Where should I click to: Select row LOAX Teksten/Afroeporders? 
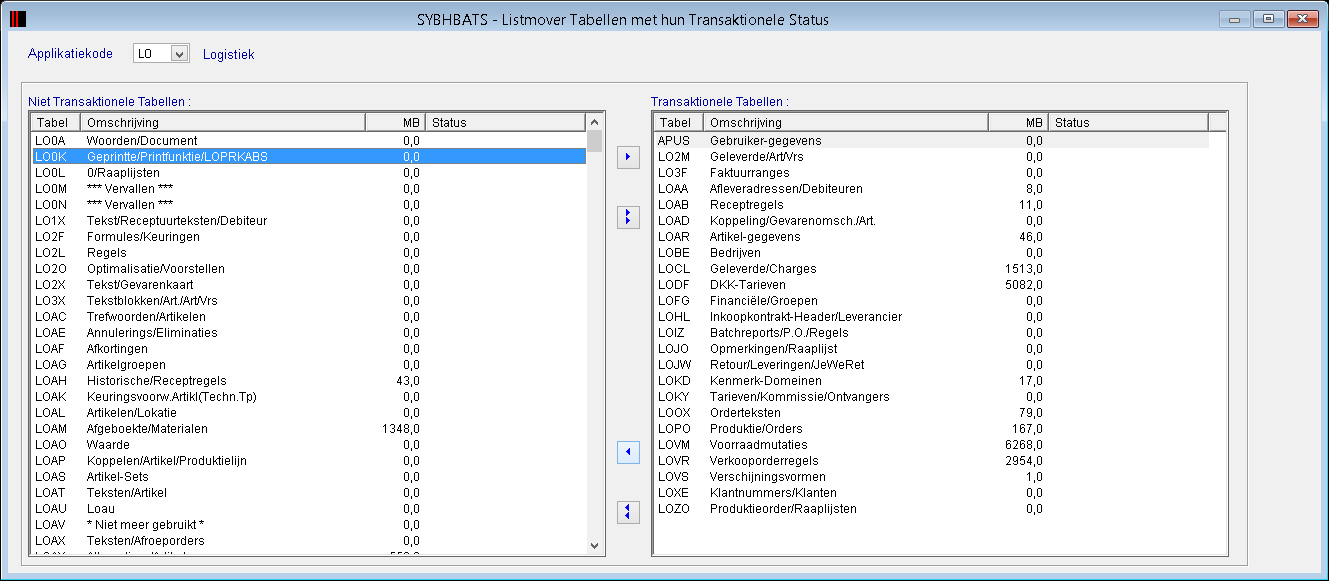pos(308,540)
